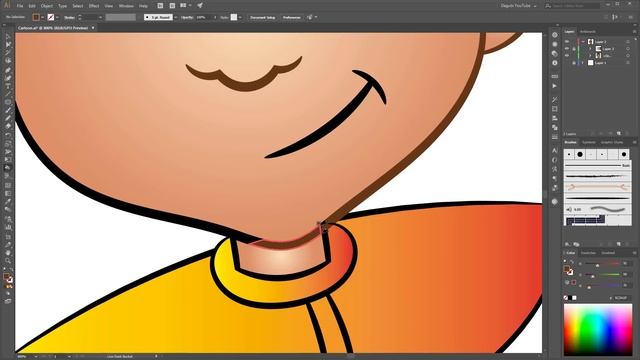Select the Shape Builder tool
The width and height of the screenshot is (640, 360).
pyautogui.click(x=8, y=168)
